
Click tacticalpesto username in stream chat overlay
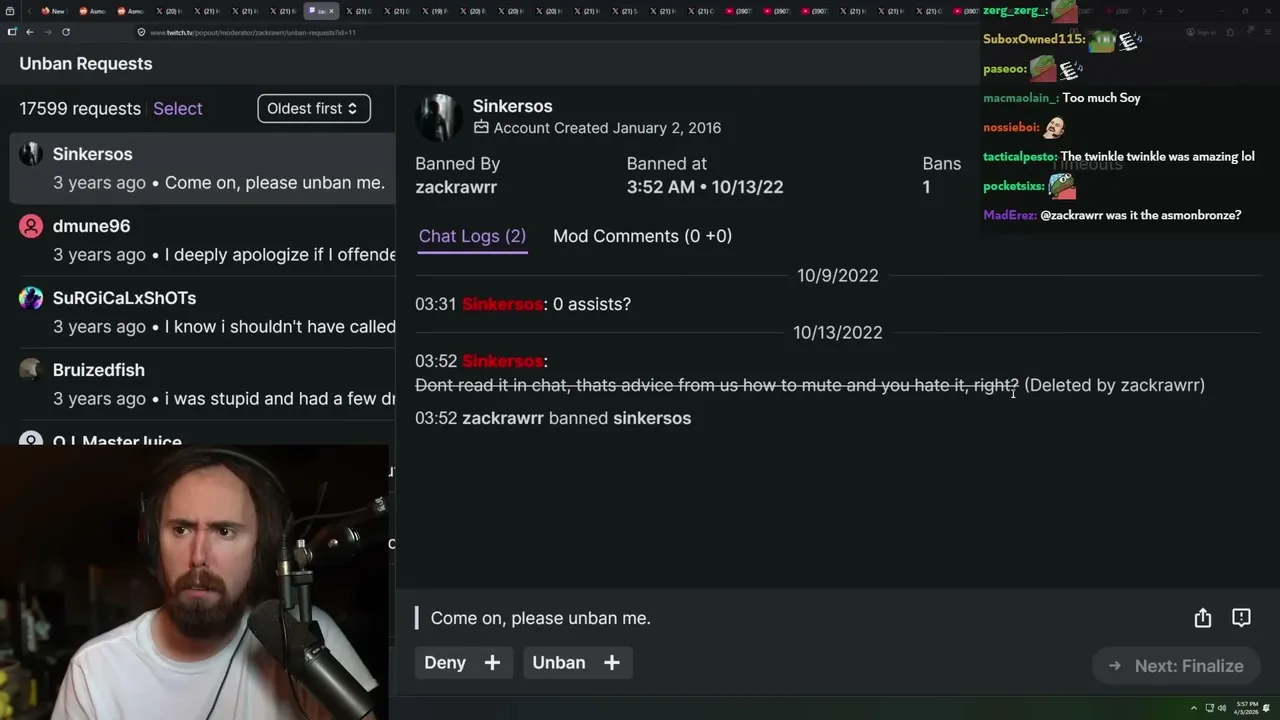1020,156
